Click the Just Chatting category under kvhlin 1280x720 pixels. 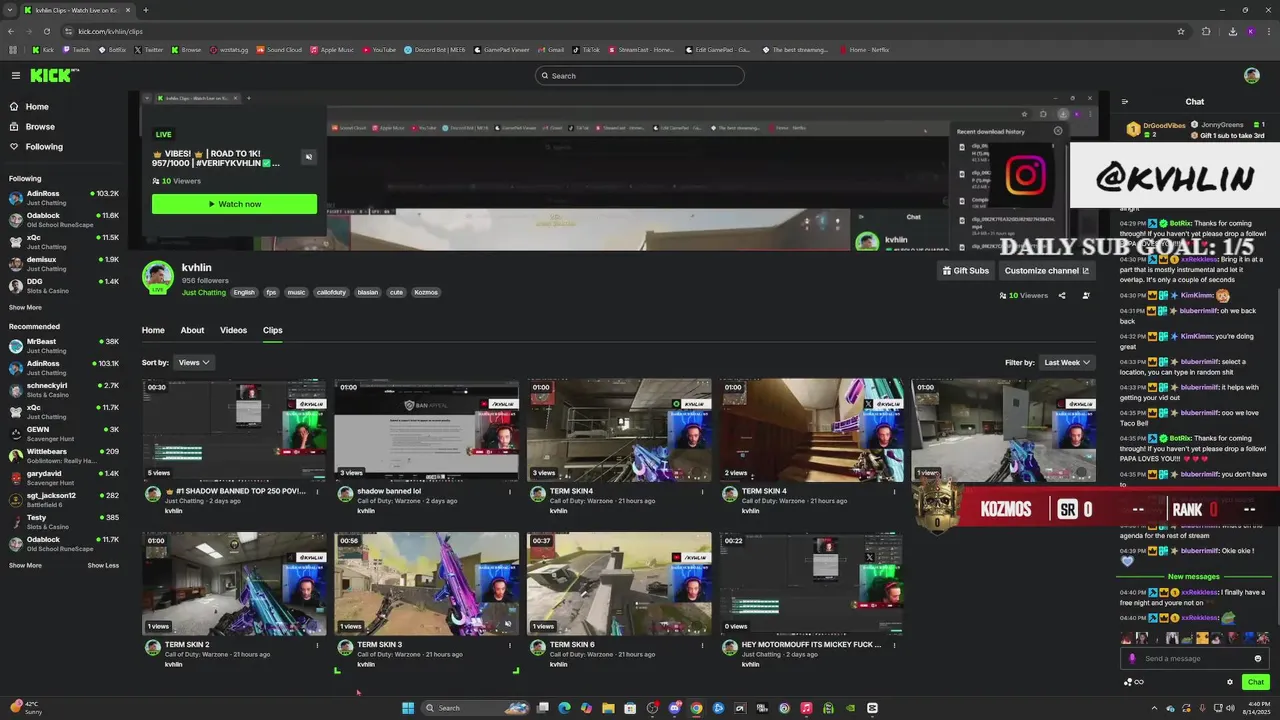(x=204, y=292)
